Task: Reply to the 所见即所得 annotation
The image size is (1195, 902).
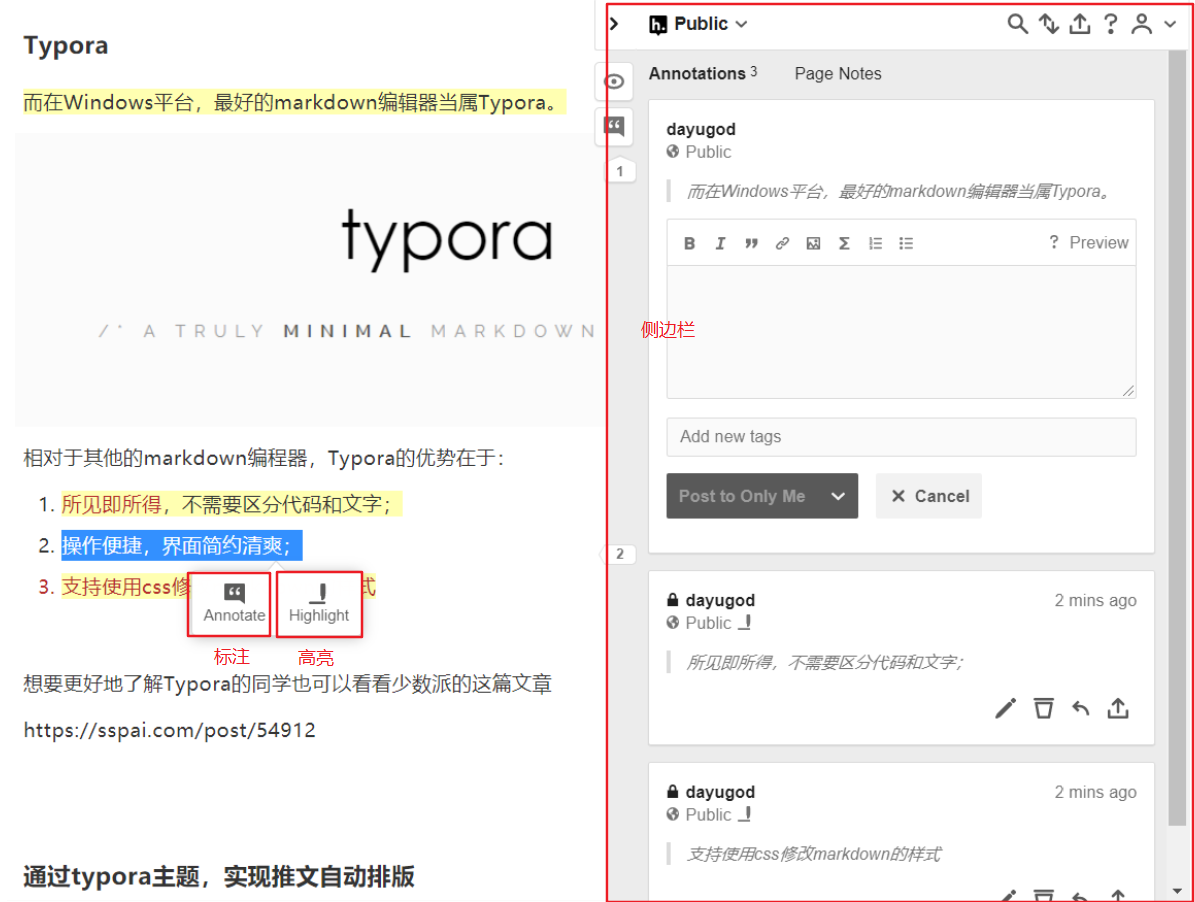Action: (1081, 708)
